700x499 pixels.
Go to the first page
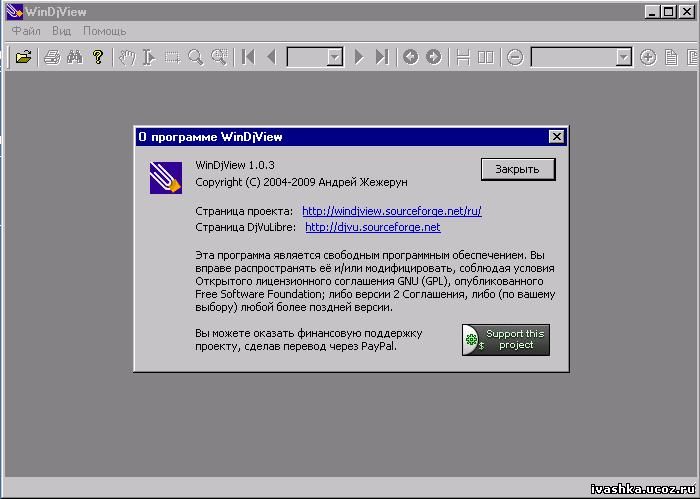point(248,57)
